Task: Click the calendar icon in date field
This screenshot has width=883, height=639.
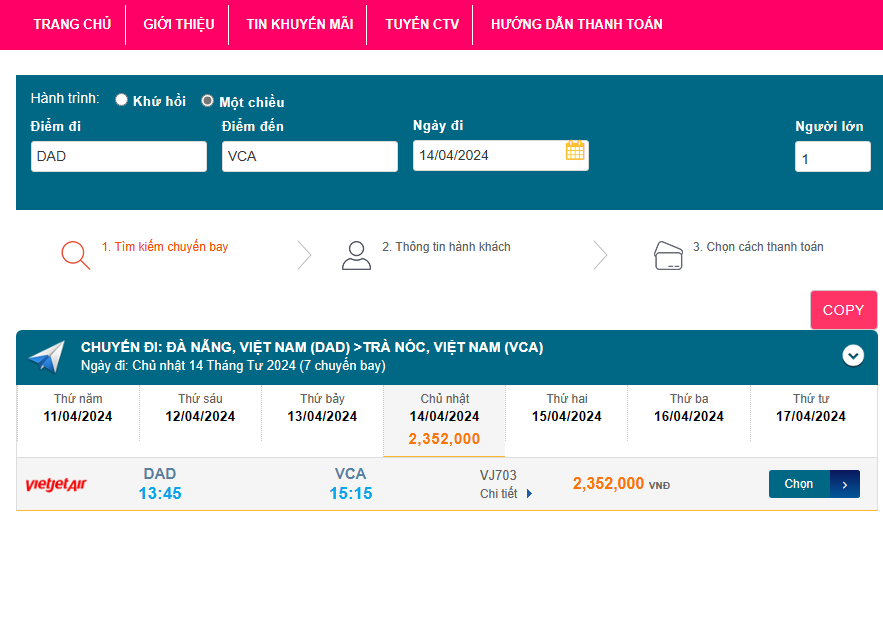Action: (575, 151)
